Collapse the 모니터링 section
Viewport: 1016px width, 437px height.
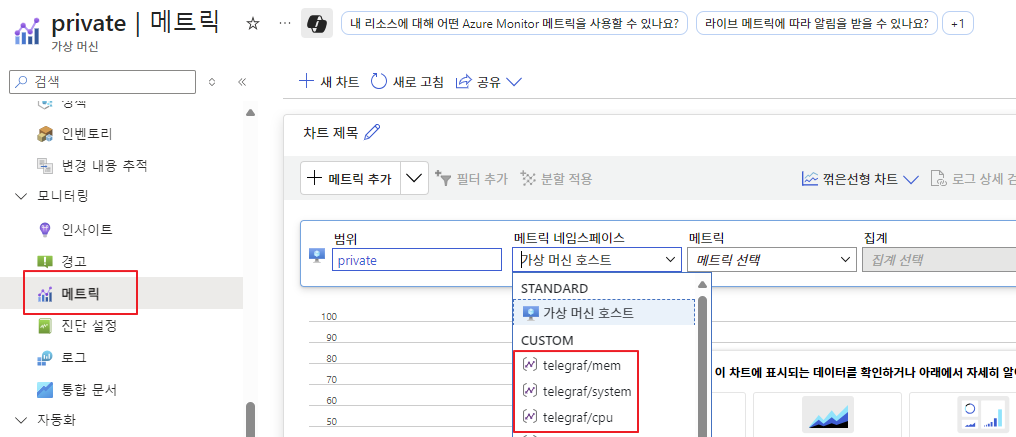tap(23, 196)
